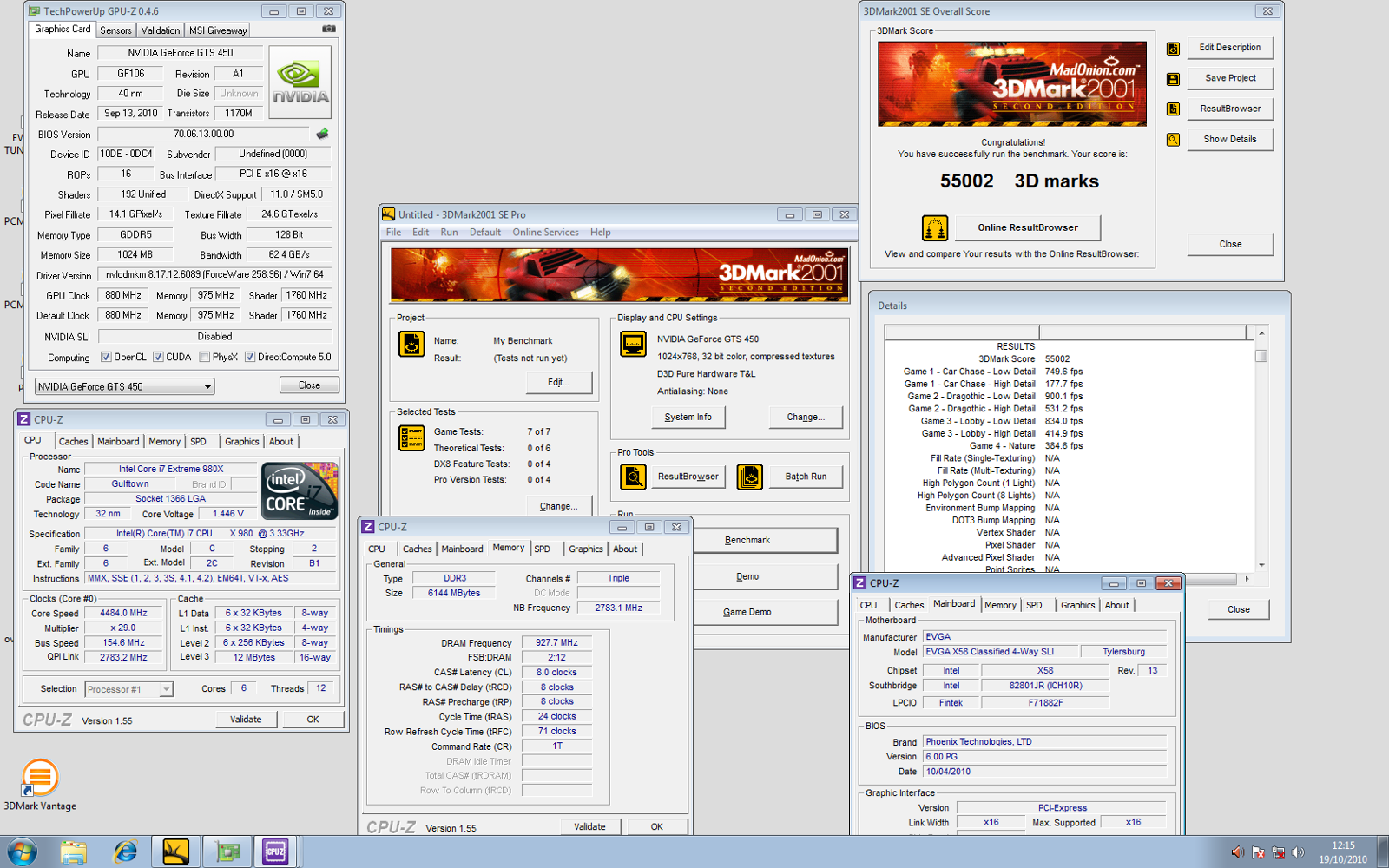Click the TechPowerUp GPU-Z title bar icon
The width and height of the screenshot is (1389, 868).
(34, 11)
